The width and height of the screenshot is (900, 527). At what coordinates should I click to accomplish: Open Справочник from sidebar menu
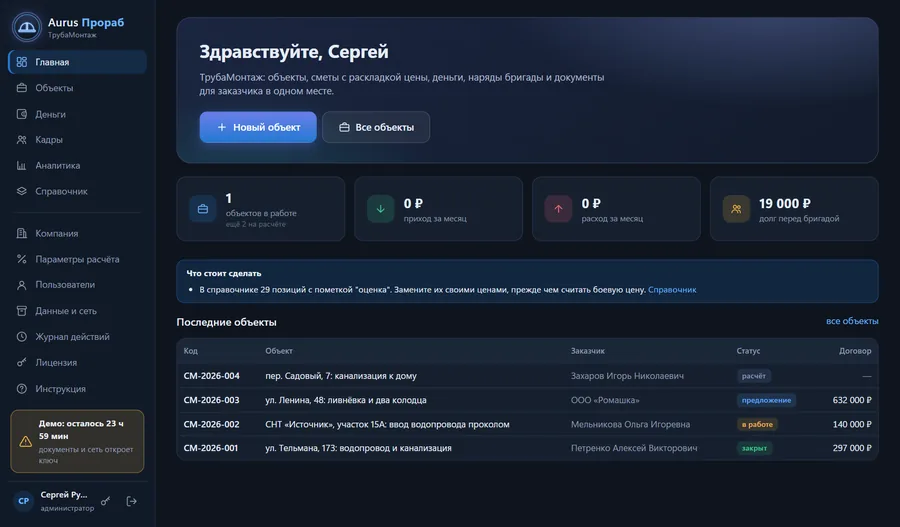click(77, 191)
